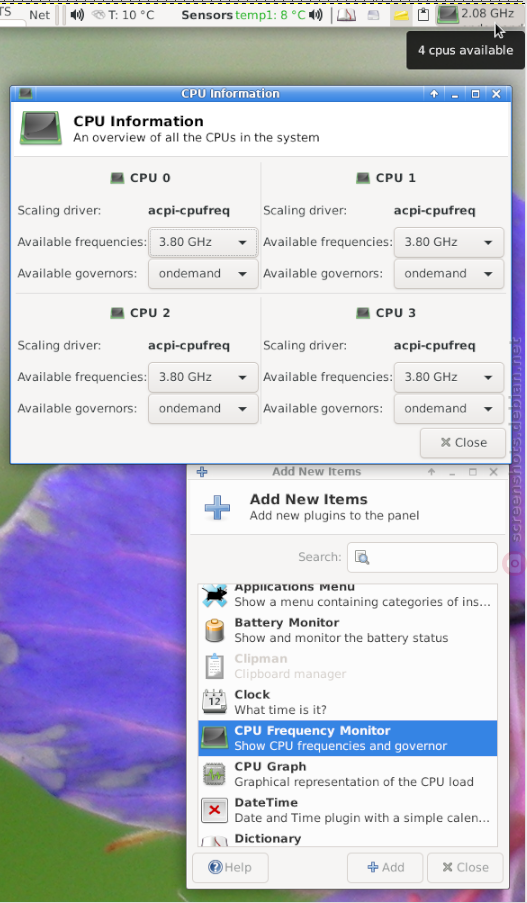Click the clipboard manager panel icon
This screenshot has height=903, width=527.
(x=423, y=14)
